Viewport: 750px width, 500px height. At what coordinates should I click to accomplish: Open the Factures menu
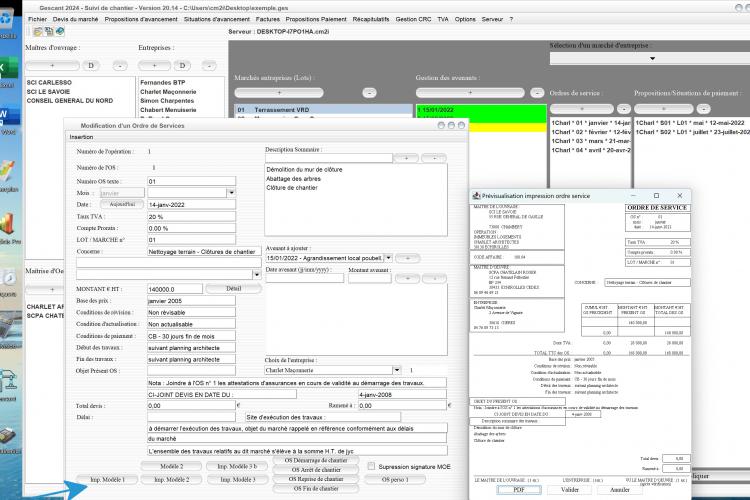coord(267,19)
